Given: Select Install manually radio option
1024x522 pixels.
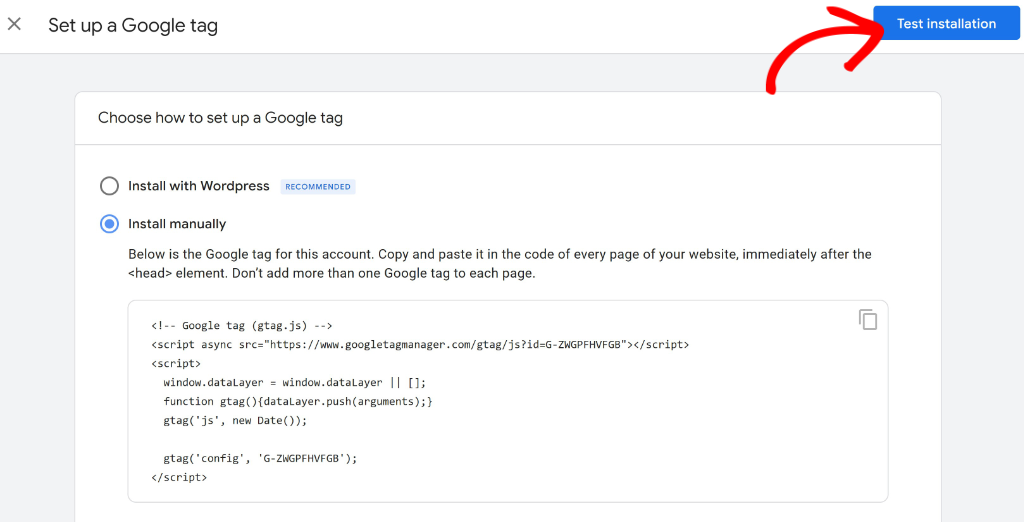Looking at the screenshot, I should (109, 224).
